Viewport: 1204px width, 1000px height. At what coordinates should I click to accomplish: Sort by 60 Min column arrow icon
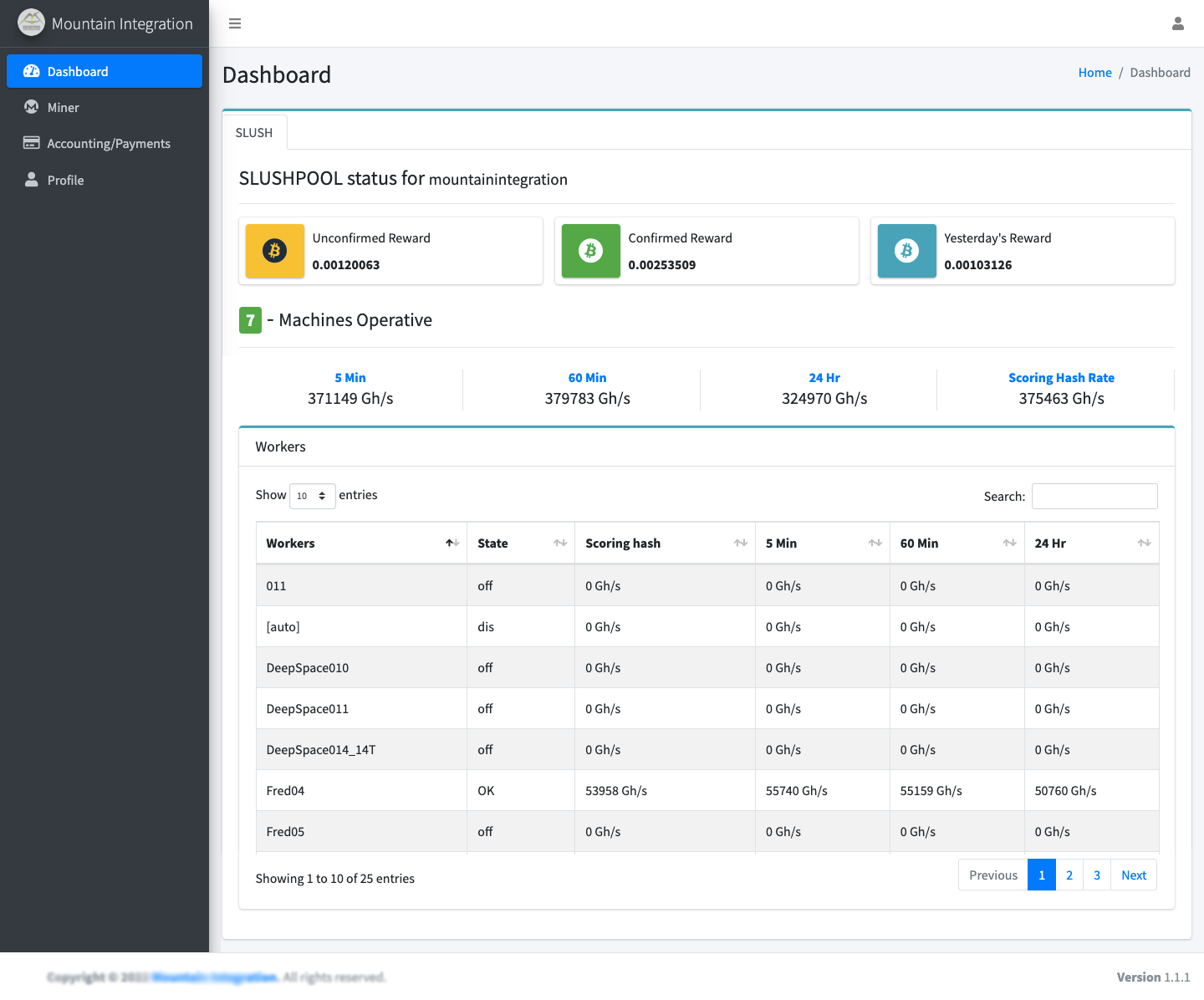[1010, 543]
